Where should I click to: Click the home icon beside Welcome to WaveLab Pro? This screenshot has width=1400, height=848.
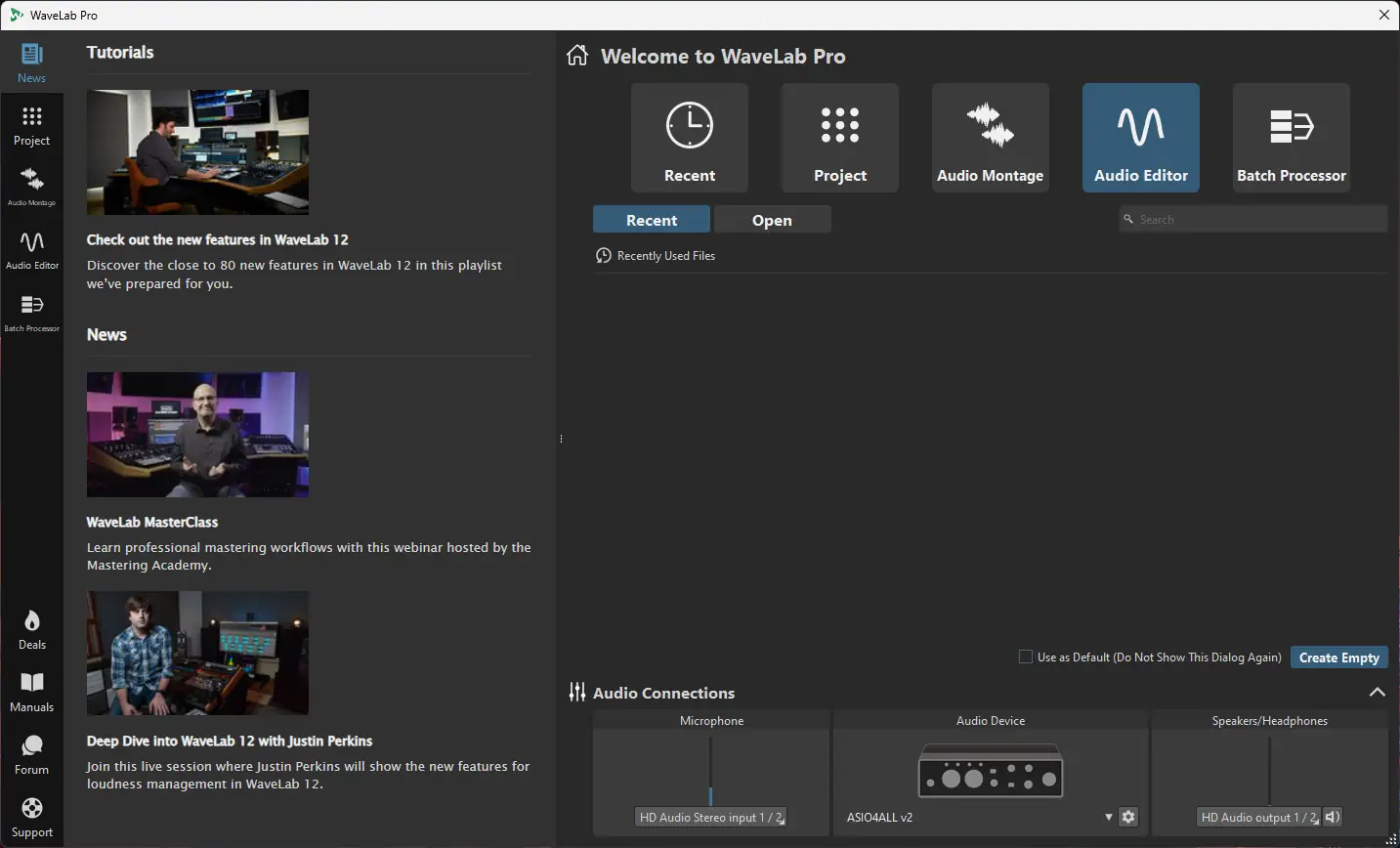click(577, 56)
